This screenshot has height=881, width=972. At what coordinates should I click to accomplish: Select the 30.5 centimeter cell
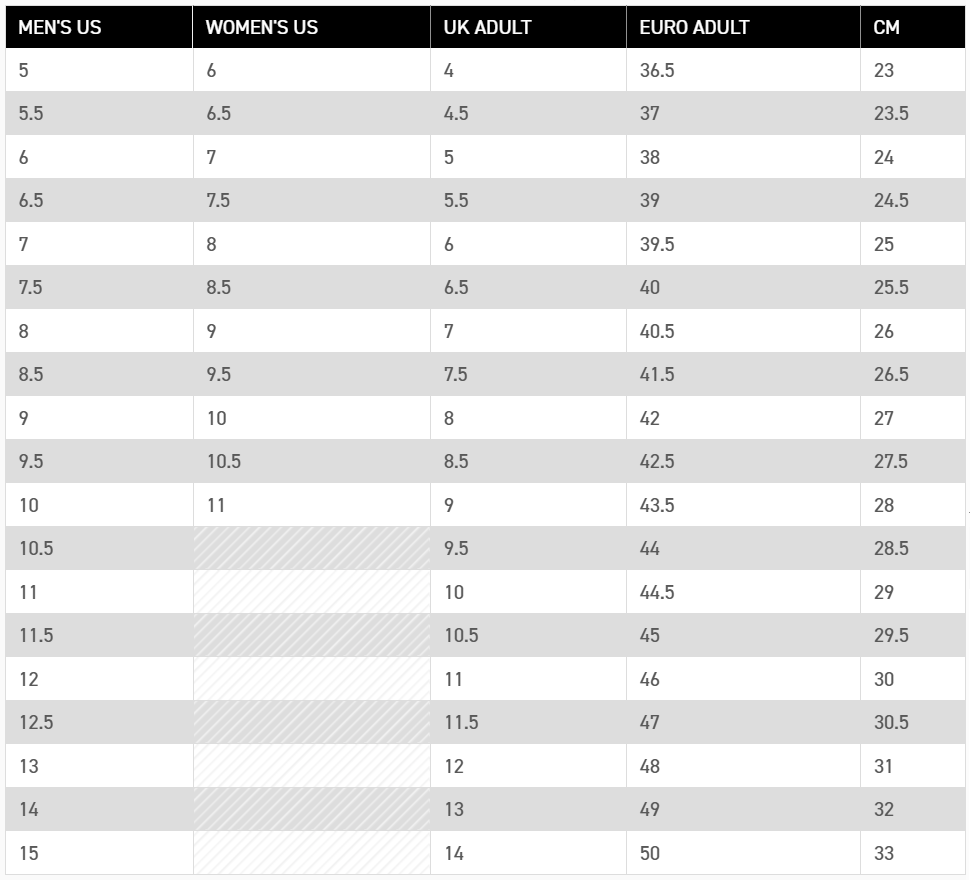tap(913, 722)
